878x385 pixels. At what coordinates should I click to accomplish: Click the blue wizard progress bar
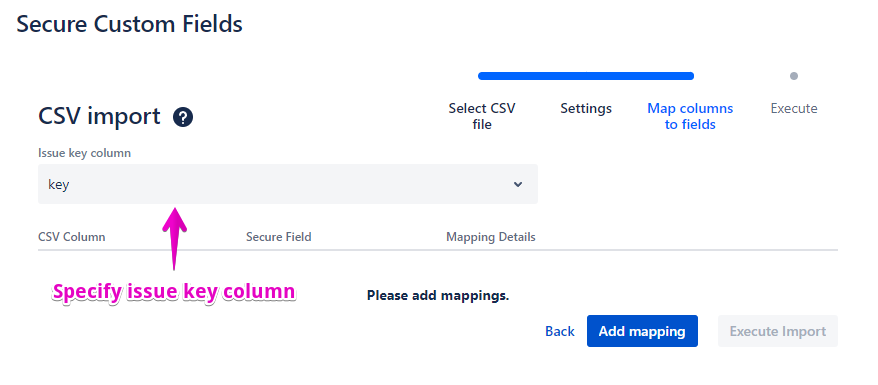(586, 76)
